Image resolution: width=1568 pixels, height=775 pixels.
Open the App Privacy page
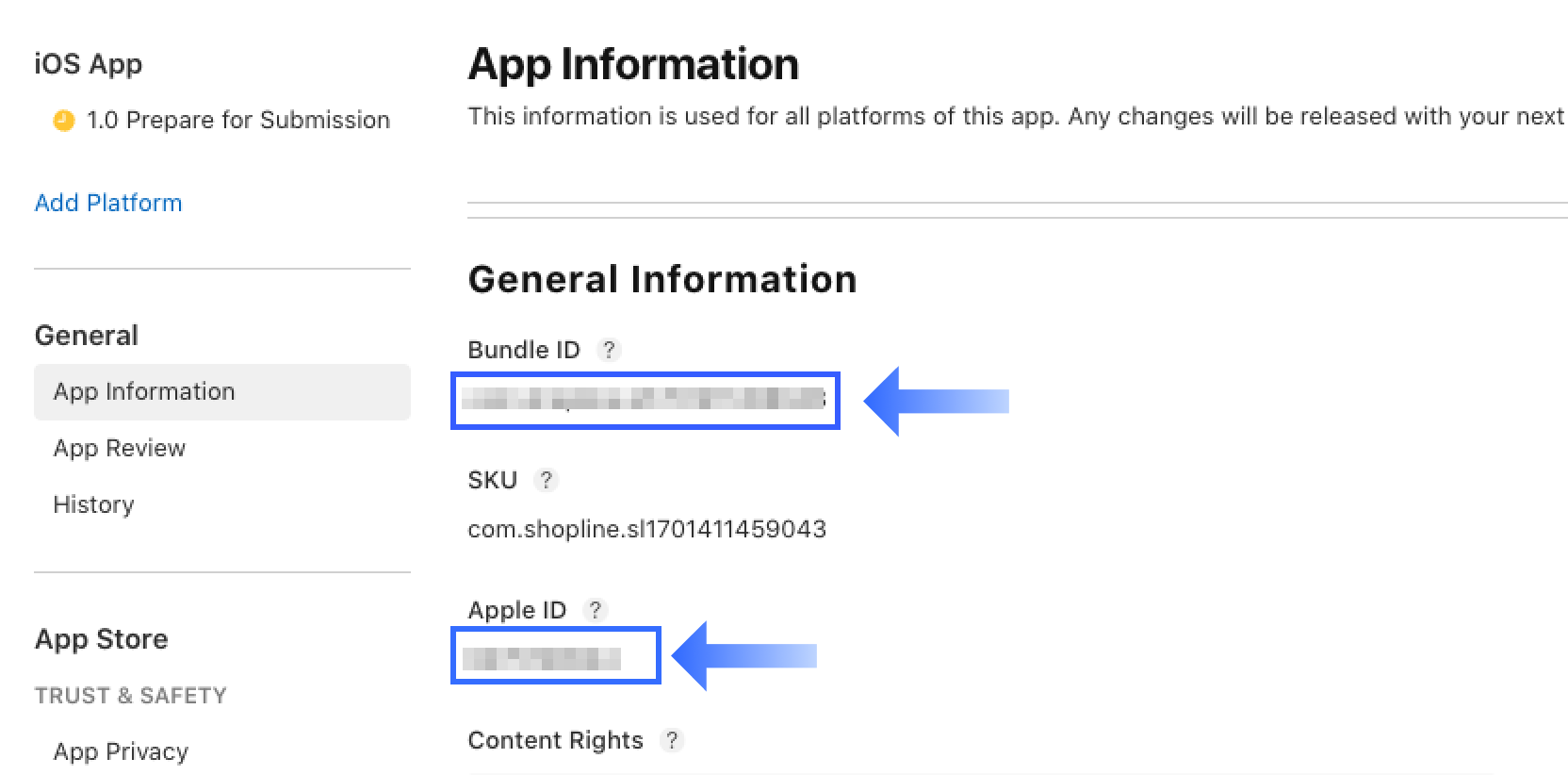point(120,751)
